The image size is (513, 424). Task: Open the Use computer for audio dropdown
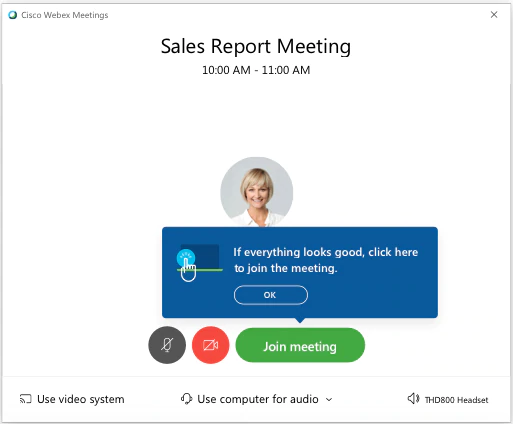click(256, 399)
